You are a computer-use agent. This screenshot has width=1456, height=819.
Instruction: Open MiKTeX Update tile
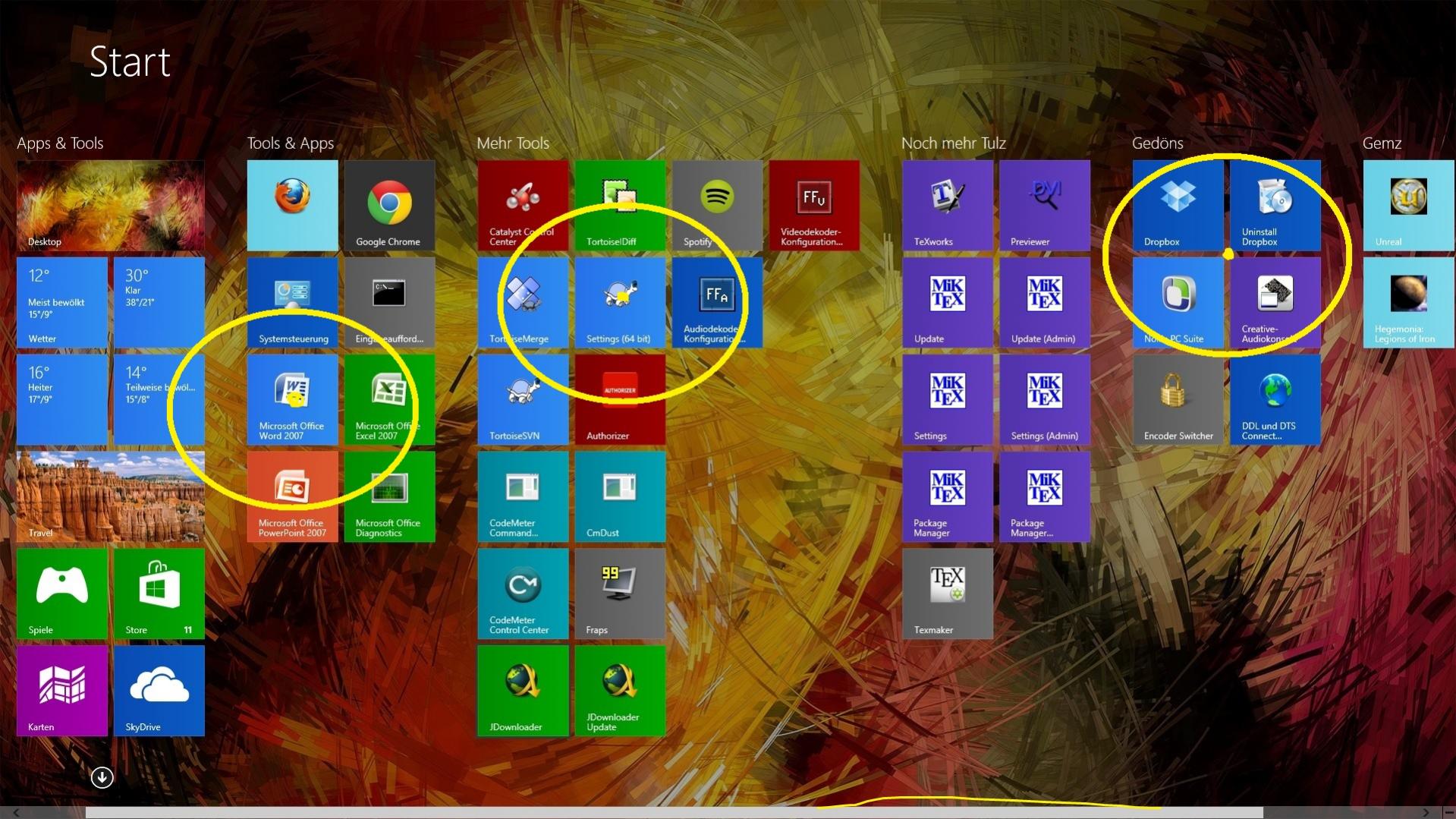point(948,302)
